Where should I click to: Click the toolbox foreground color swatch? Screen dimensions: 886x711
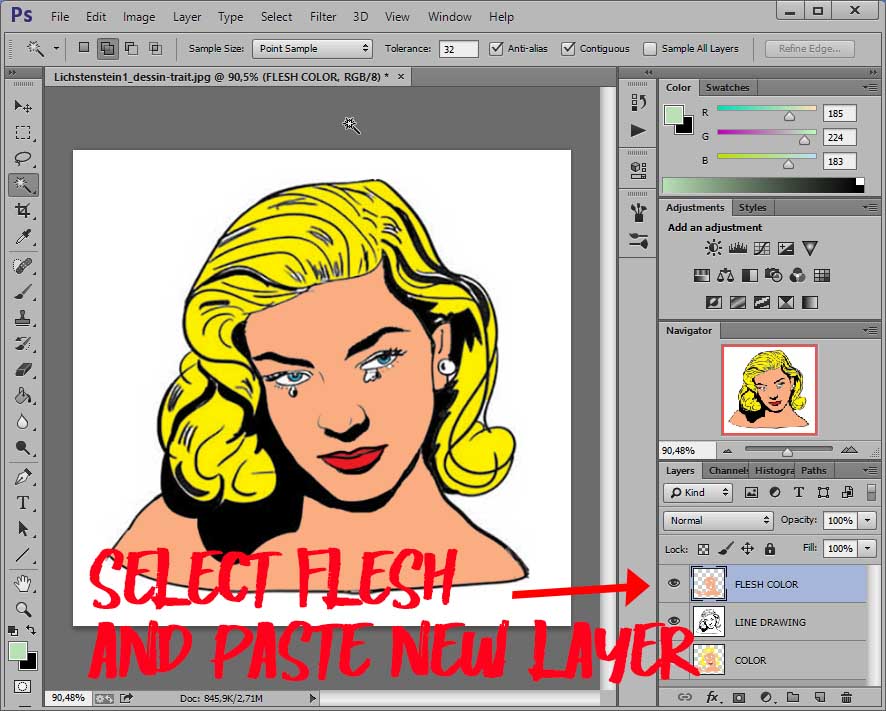coord(18,652)
